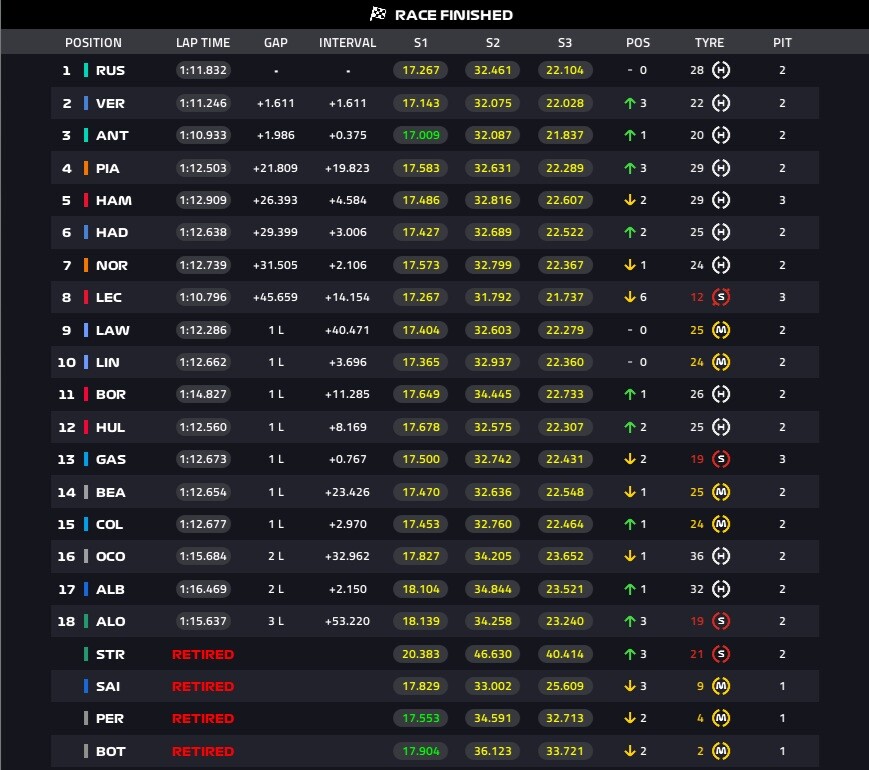The image size is (869, 770).
Task: Select driver RUS in first position
Action: pyautogui.click(x=110, y=70)
